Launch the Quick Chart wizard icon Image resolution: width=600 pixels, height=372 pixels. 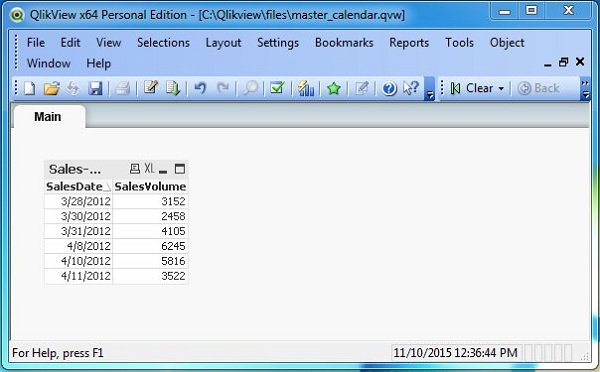point(306,88)
